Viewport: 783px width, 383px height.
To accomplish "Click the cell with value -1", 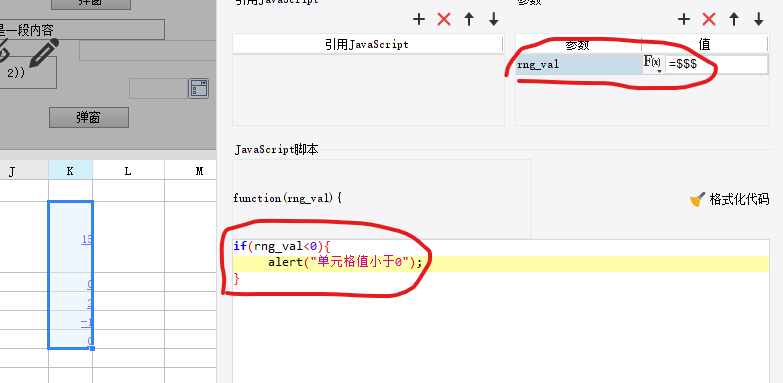I will click(x=70, y=321).
